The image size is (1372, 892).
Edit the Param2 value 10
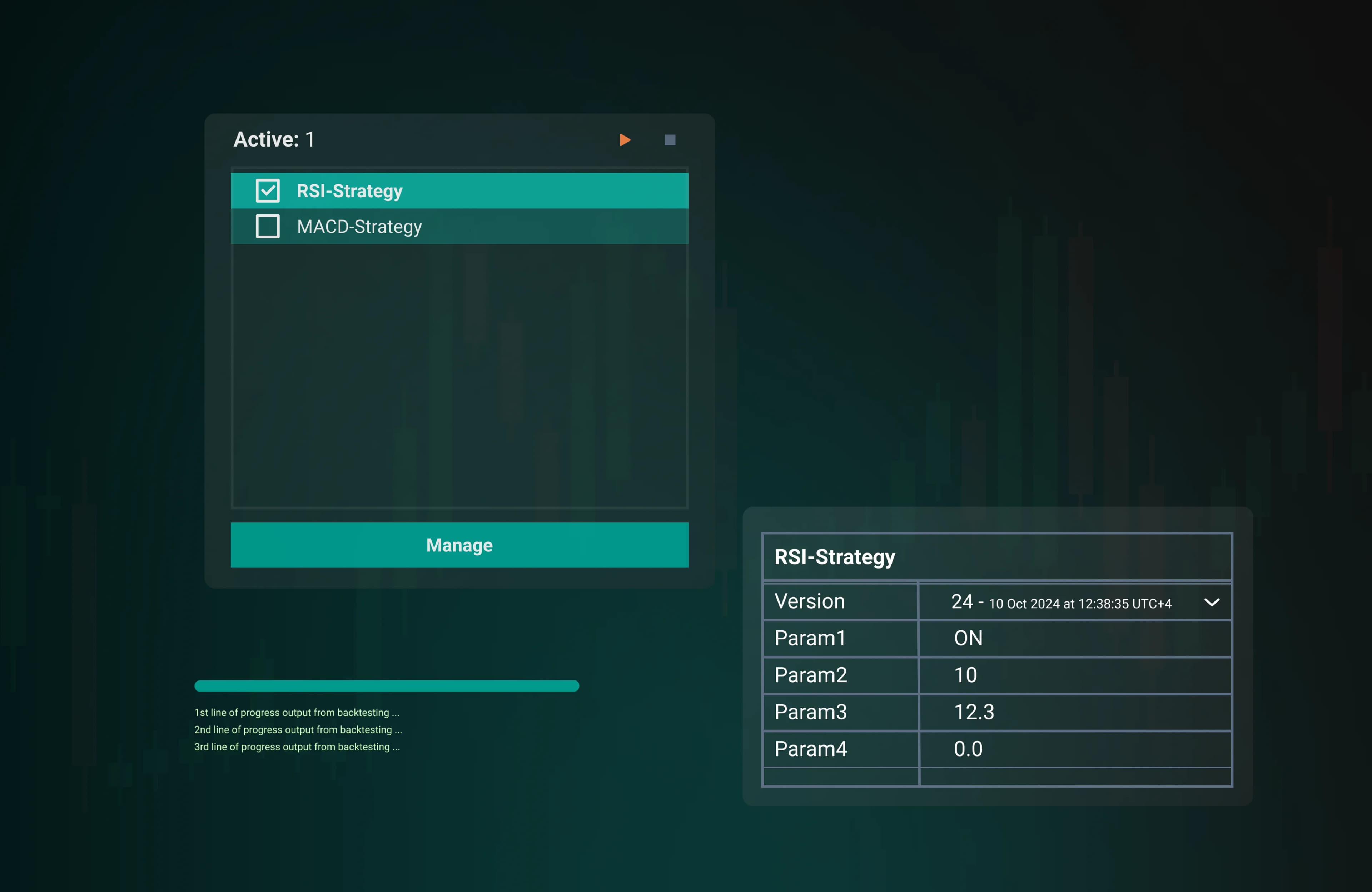coord(966,675)
